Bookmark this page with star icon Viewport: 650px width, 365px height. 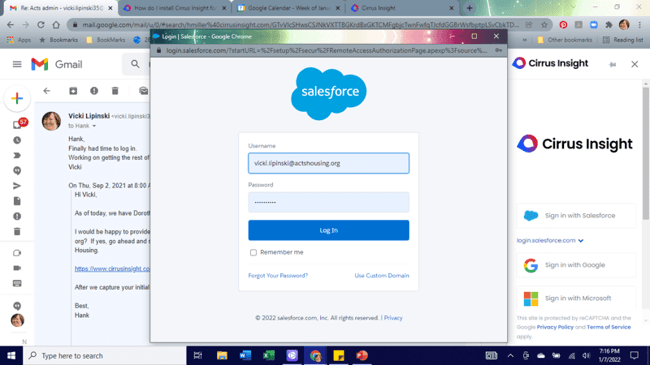[x=544, y=25]
